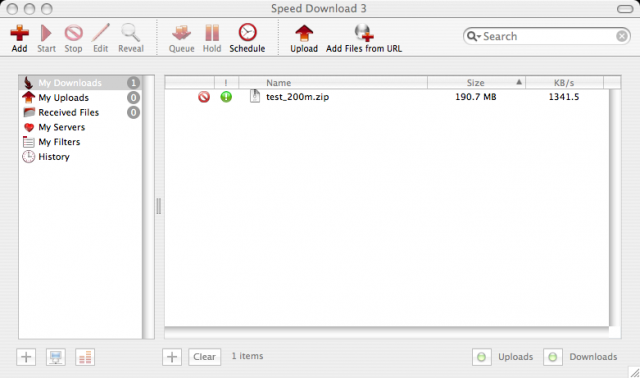Select My Downloads in the sidebar
The height and width of the screenshot is (378, 640).
[x=80, y=83]
